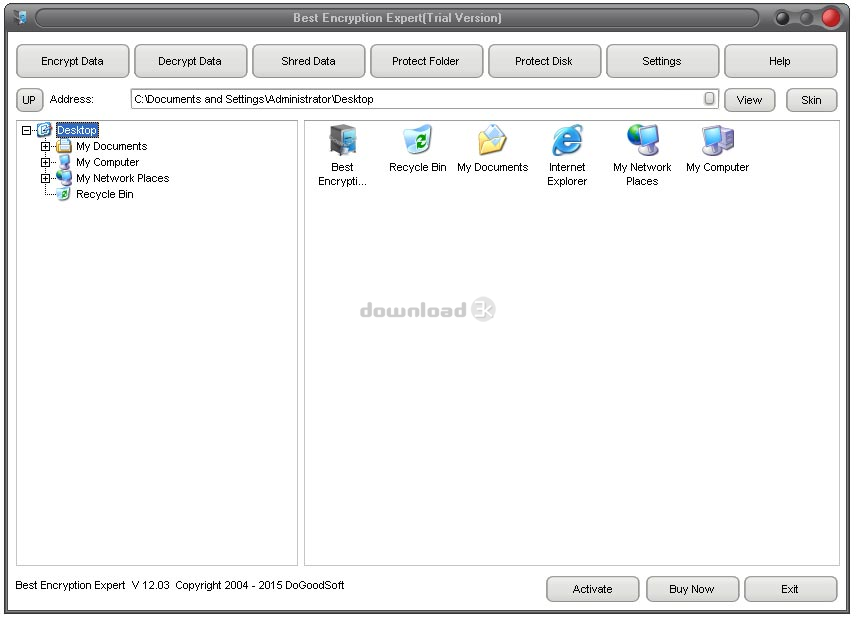The width and height of the screenshot is (857, 618).
Task: Click the red close button in title bar
Action: tap(831, 17)
